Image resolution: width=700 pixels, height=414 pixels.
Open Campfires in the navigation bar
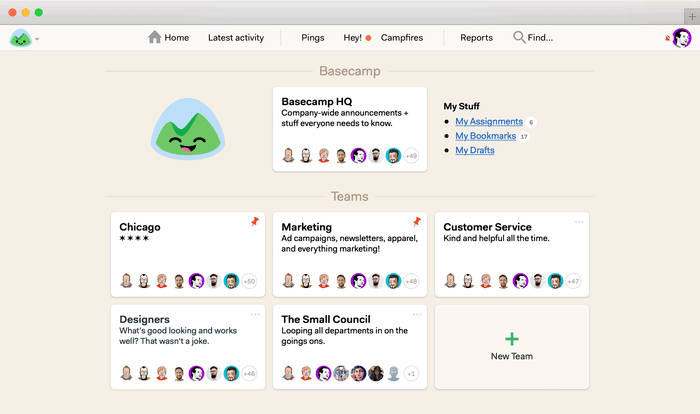click(402, 38)
